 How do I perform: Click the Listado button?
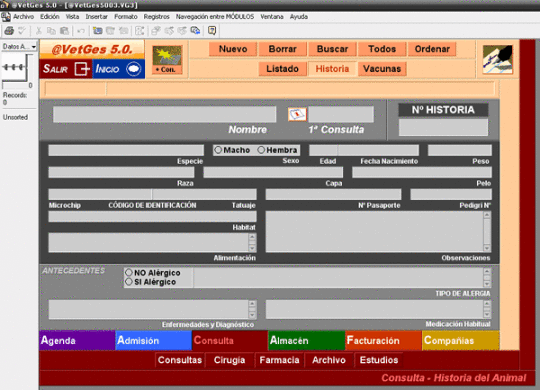click(282, 69)
